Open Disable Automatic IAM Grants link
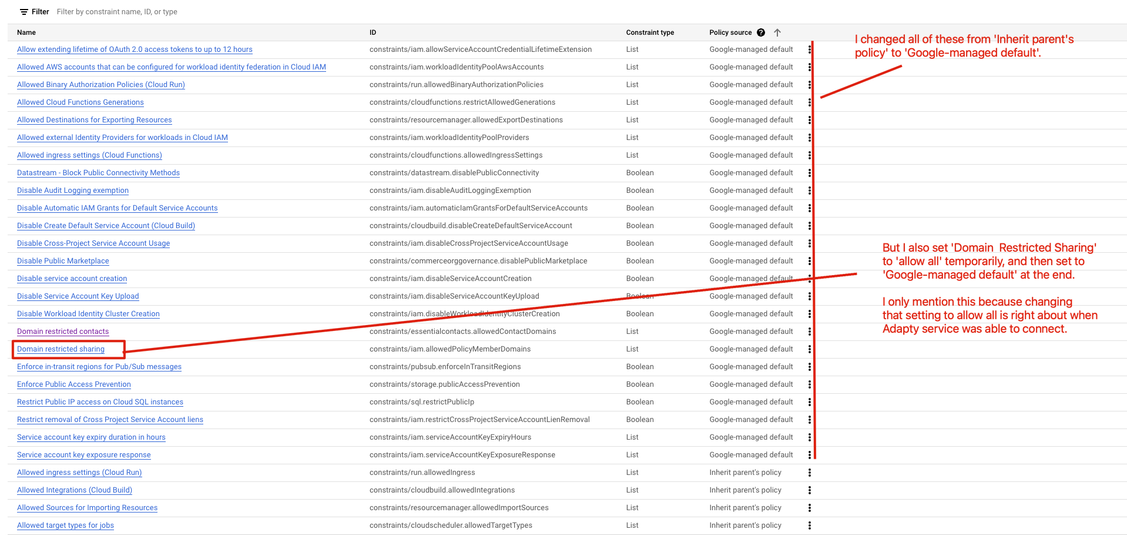1127x535 pixels. tap(117, 208)
